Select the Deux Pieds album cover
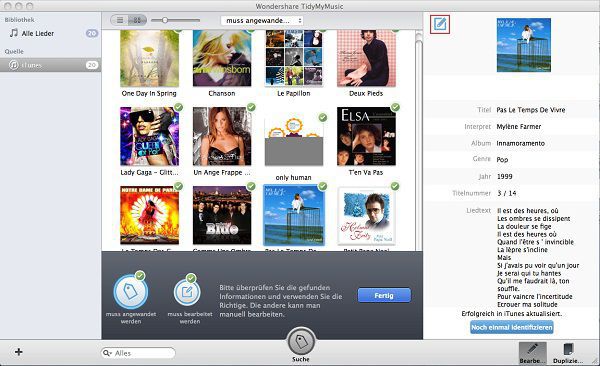 pos(366,59)
